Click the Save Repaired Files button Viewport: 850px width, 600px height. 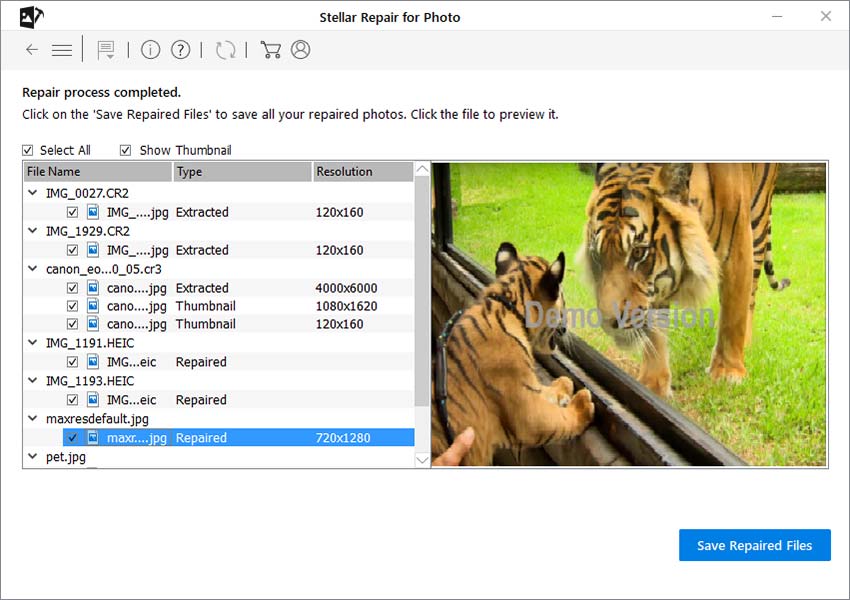tap(754, 545)
